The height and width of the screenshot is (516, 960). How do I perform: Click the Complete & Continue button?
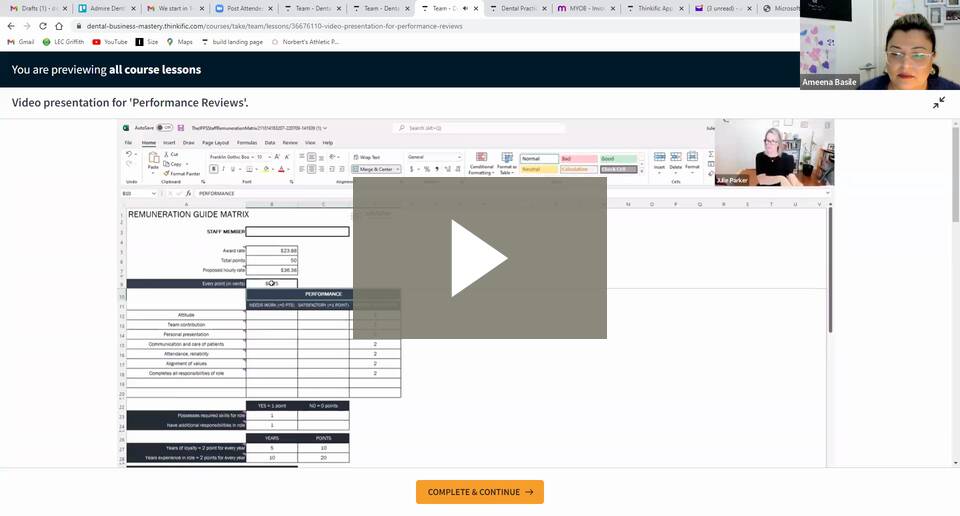point(479,492)
